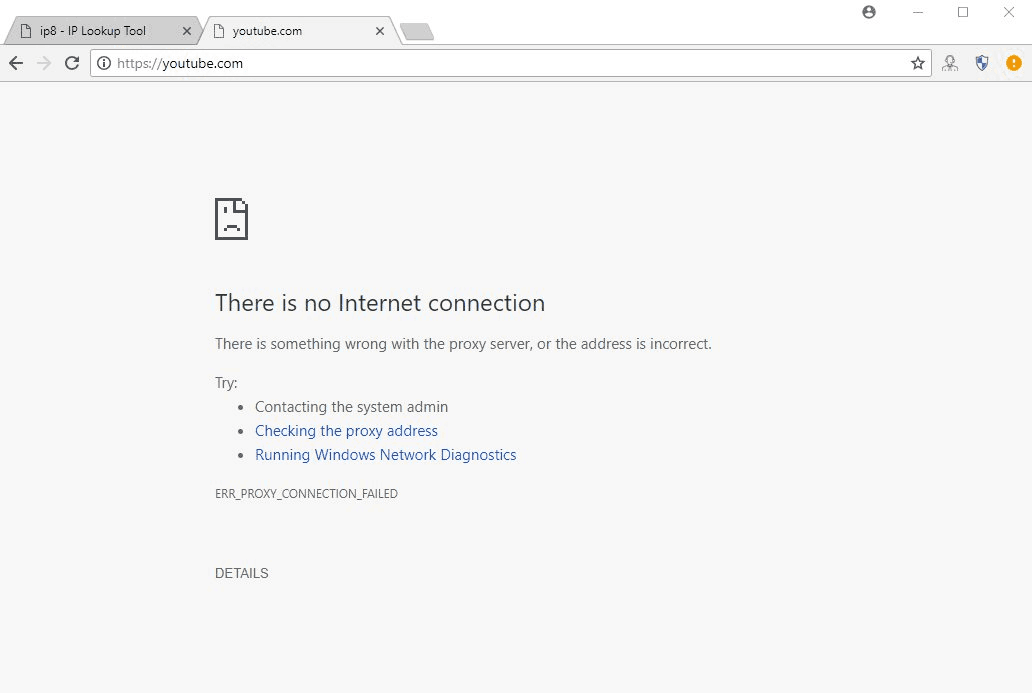The width and height of the screenshot is (1032, 693).
Task: Close the youtube.com tab
Action: [x=380, y=31]
